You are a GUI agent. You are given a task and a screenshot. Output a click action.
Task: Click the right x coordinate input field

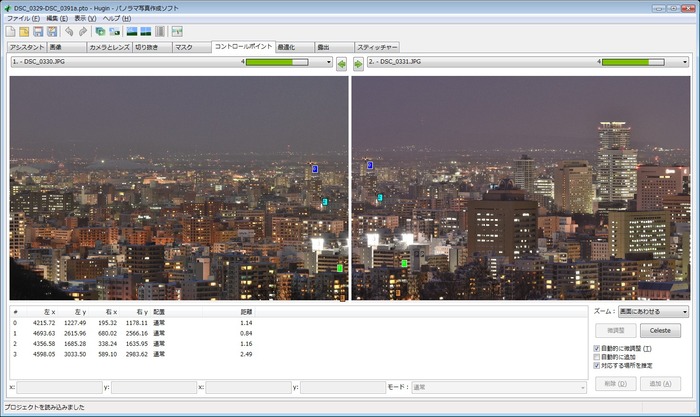point(249,387)
